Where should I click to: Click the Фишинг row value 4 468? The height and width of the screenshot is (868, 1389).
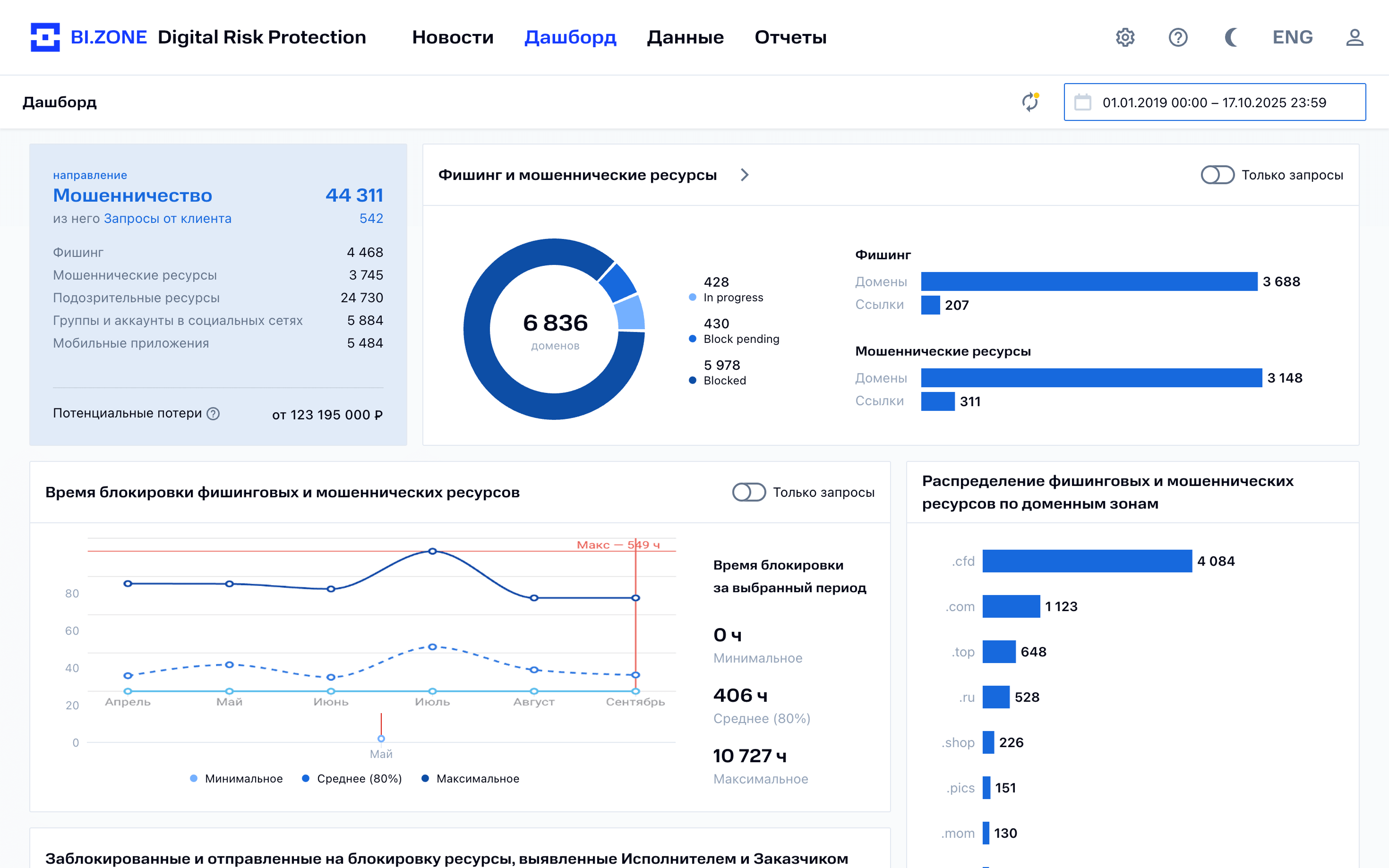click(365, 252)
